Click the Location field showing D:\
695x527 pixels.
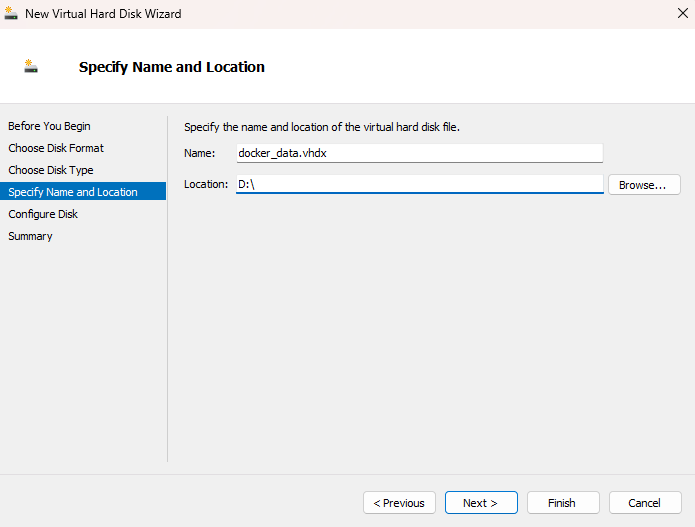click(419, 184)
